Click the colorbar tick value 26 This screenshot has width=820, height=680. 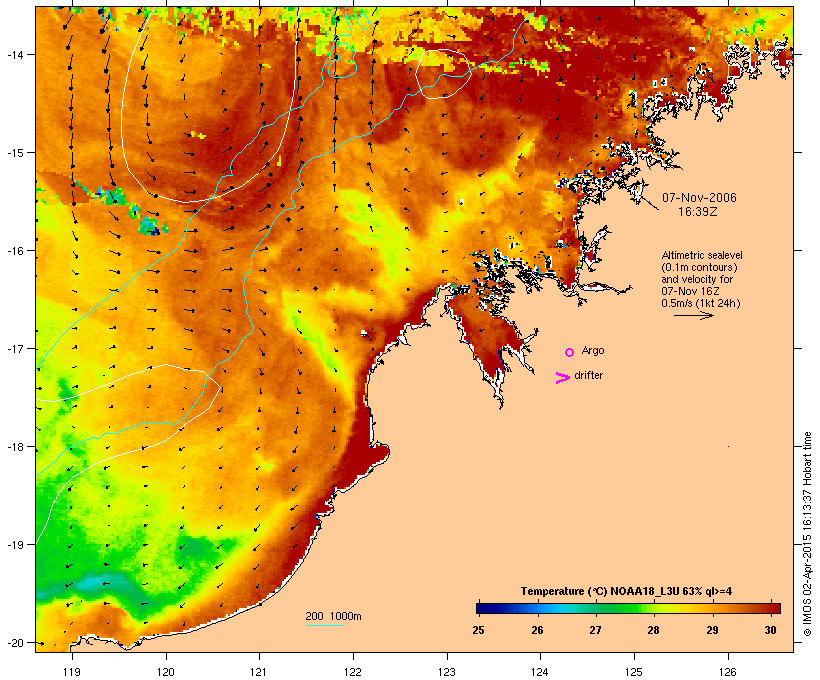coord(538,630)
